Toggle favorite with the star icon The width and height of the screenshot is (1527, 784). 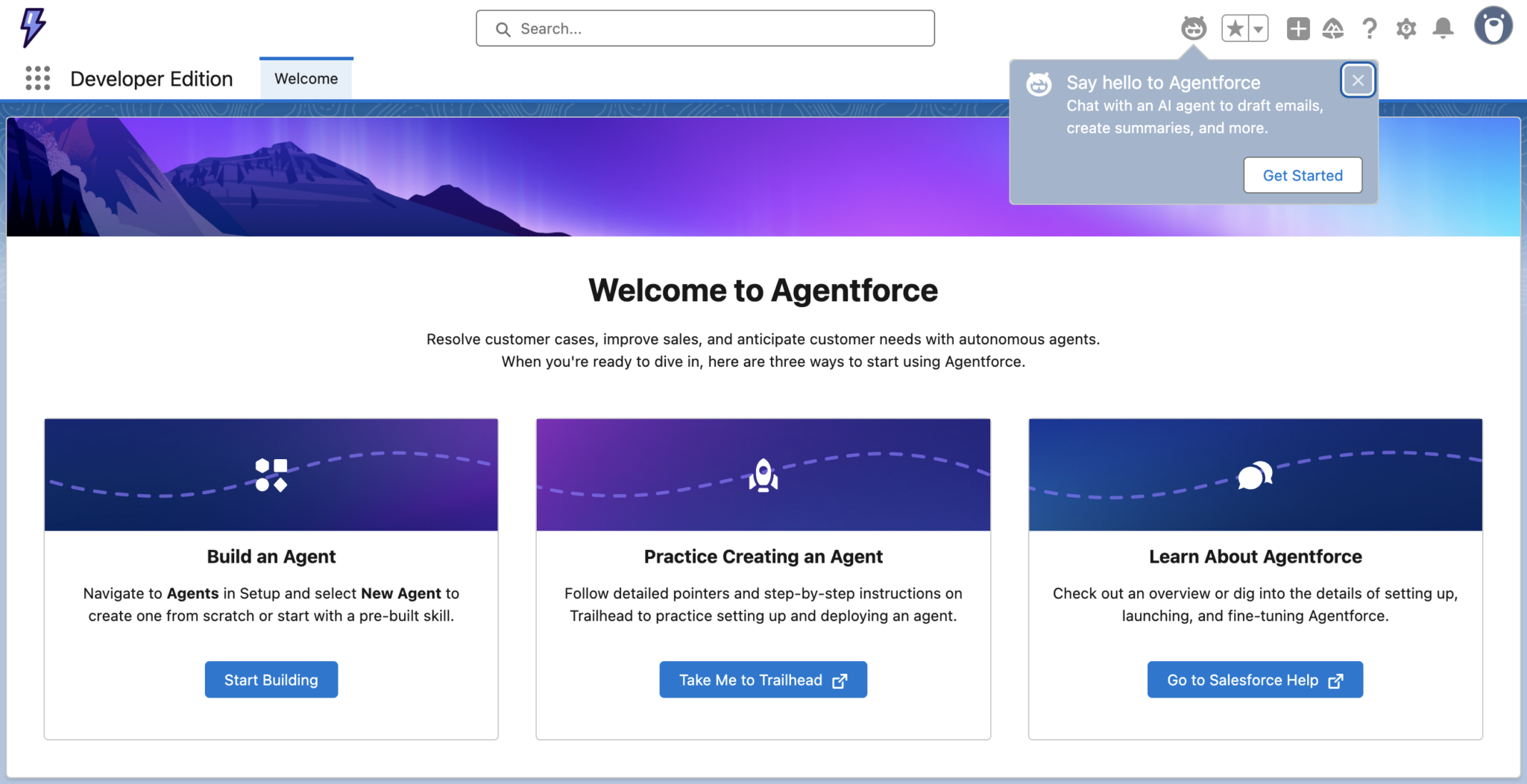[1235, 27]
